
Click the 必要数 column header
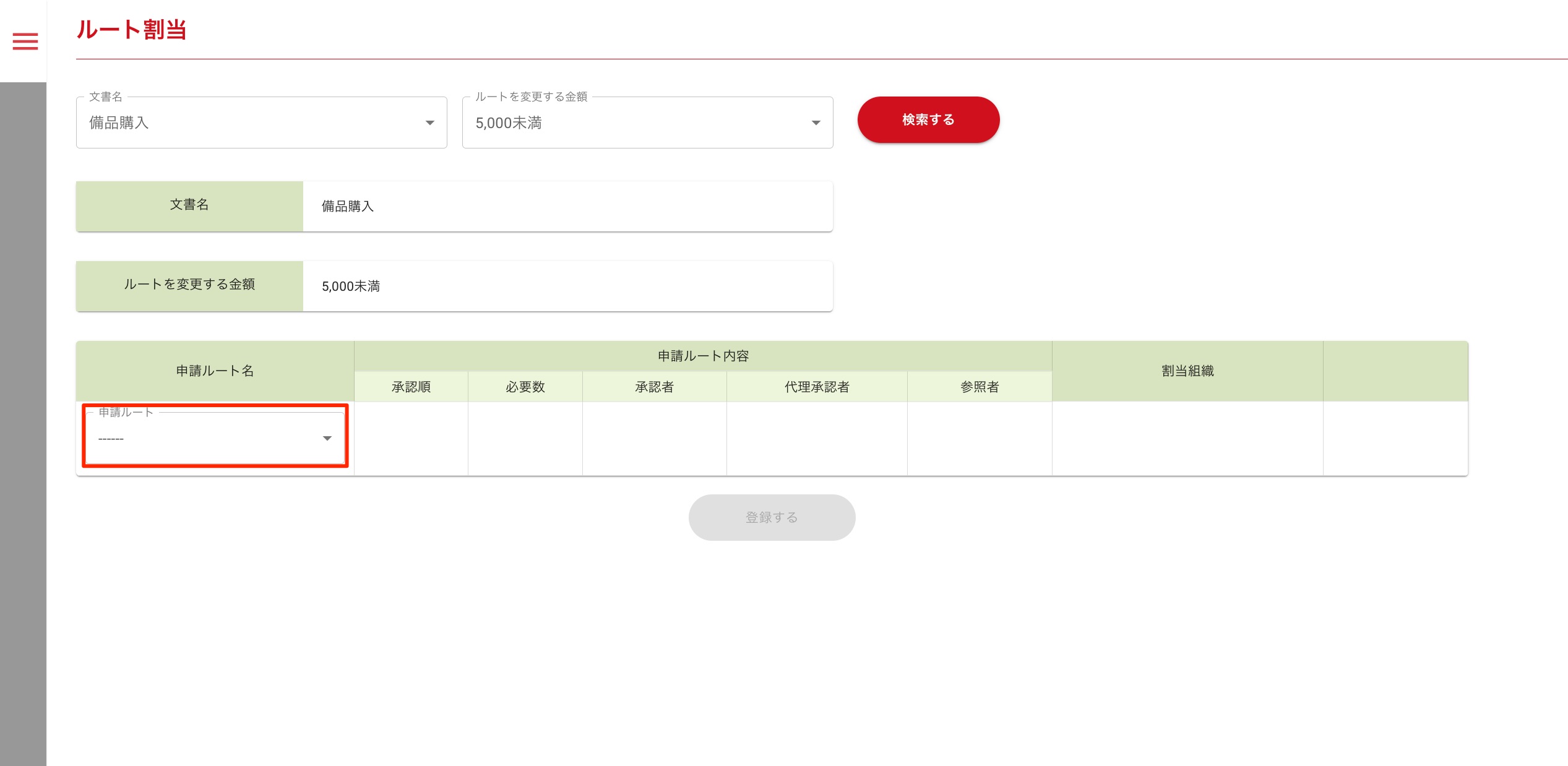point(525,387)
